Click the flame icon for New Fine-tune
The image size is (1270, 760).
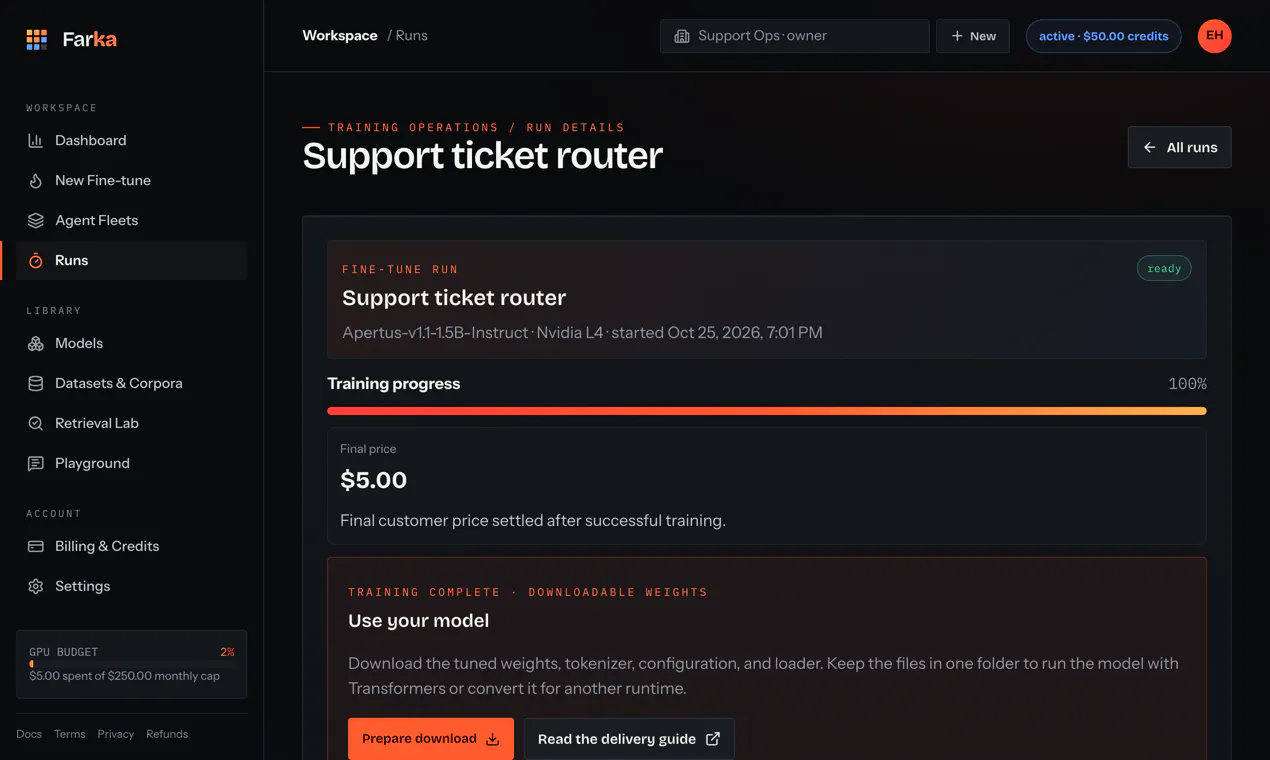(x=36, y=181)
